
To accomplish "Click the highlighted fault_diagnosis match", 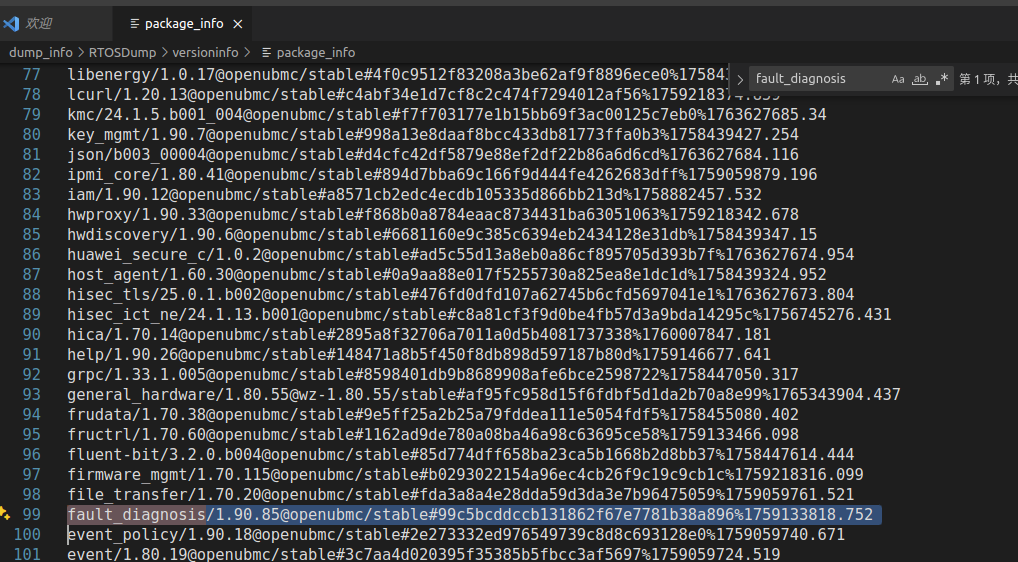I will (x=136, y=515).
